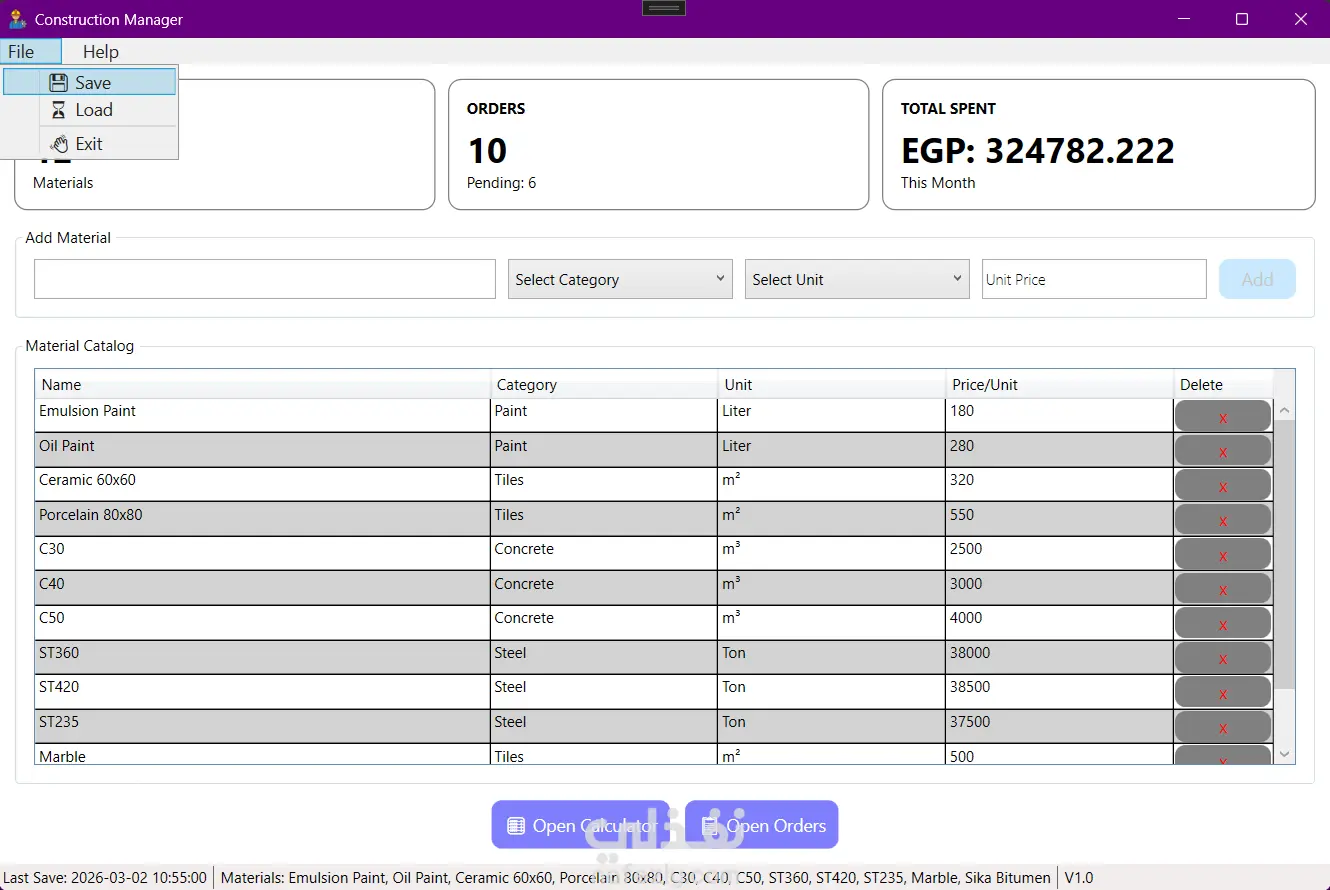Click the 550 price cell

(1059, 519)
